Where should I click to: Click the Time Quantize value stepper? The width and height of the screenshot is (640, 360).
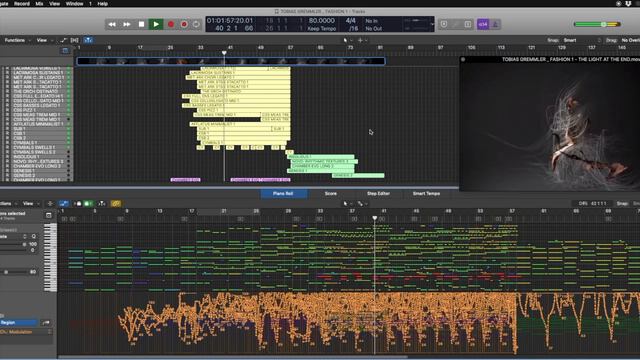click(24, 236)
